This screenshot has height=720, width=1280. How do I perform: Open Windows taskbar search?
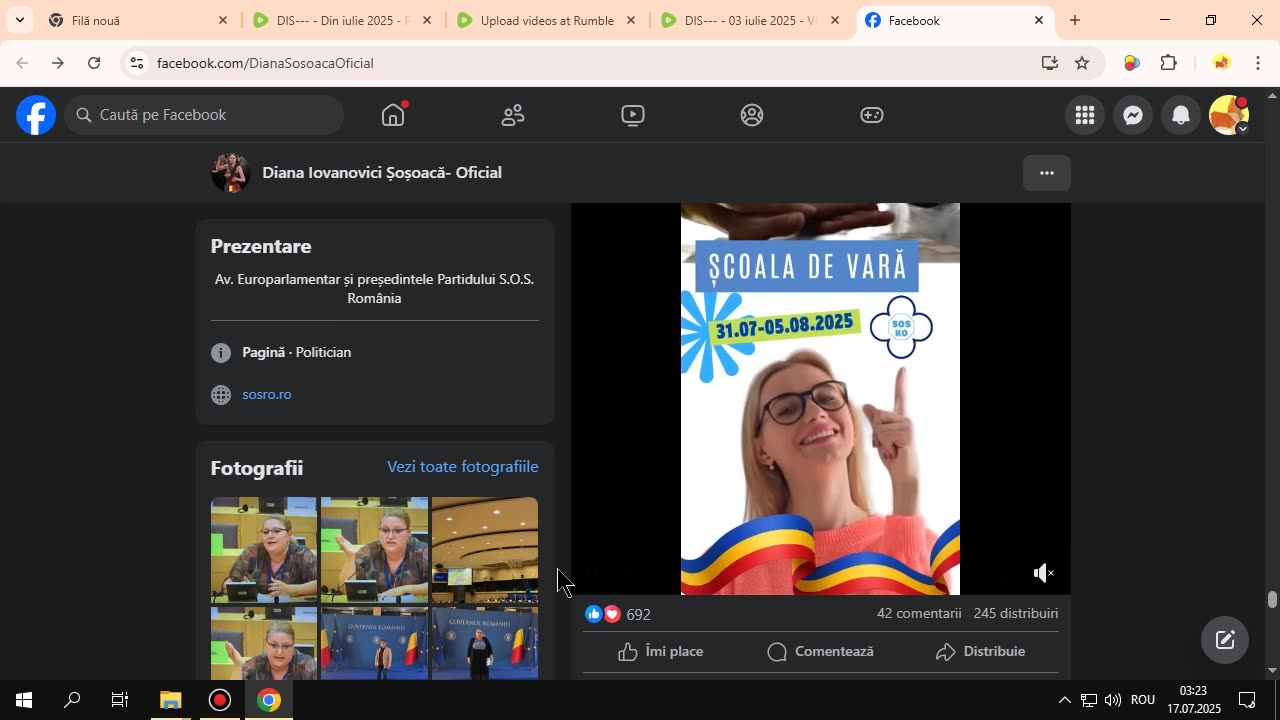72,700
